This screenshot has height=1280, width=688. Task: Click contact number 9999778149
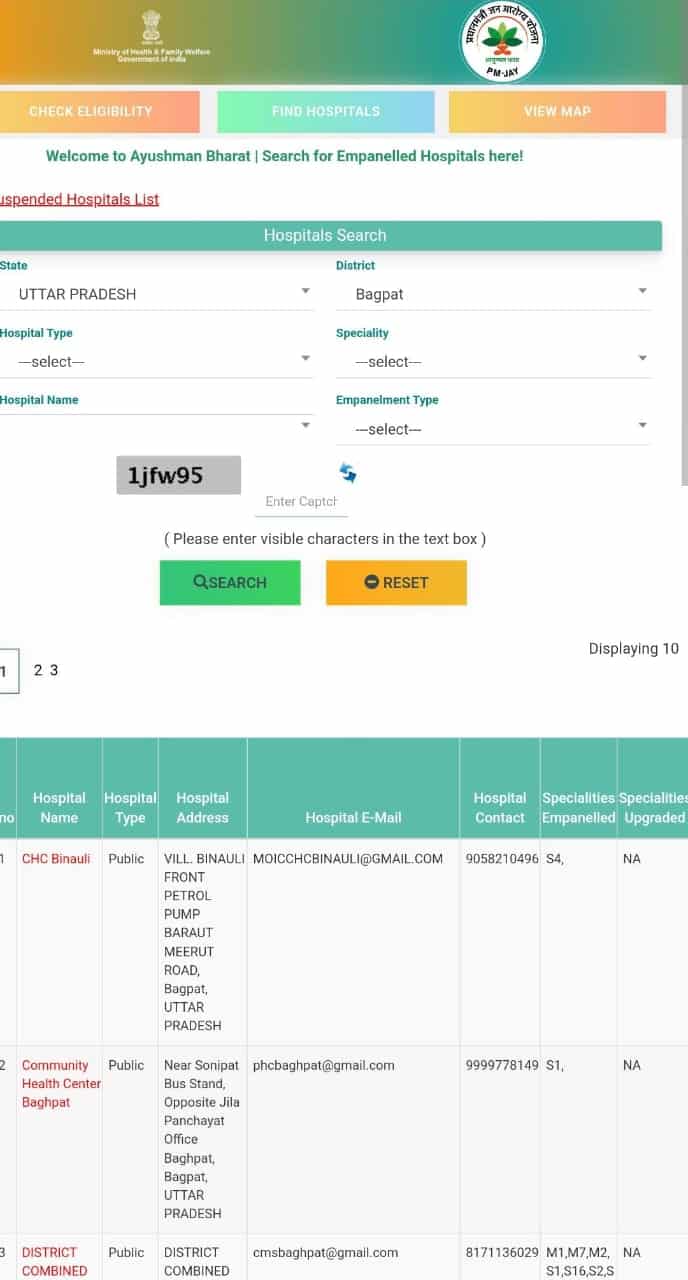502,1066
